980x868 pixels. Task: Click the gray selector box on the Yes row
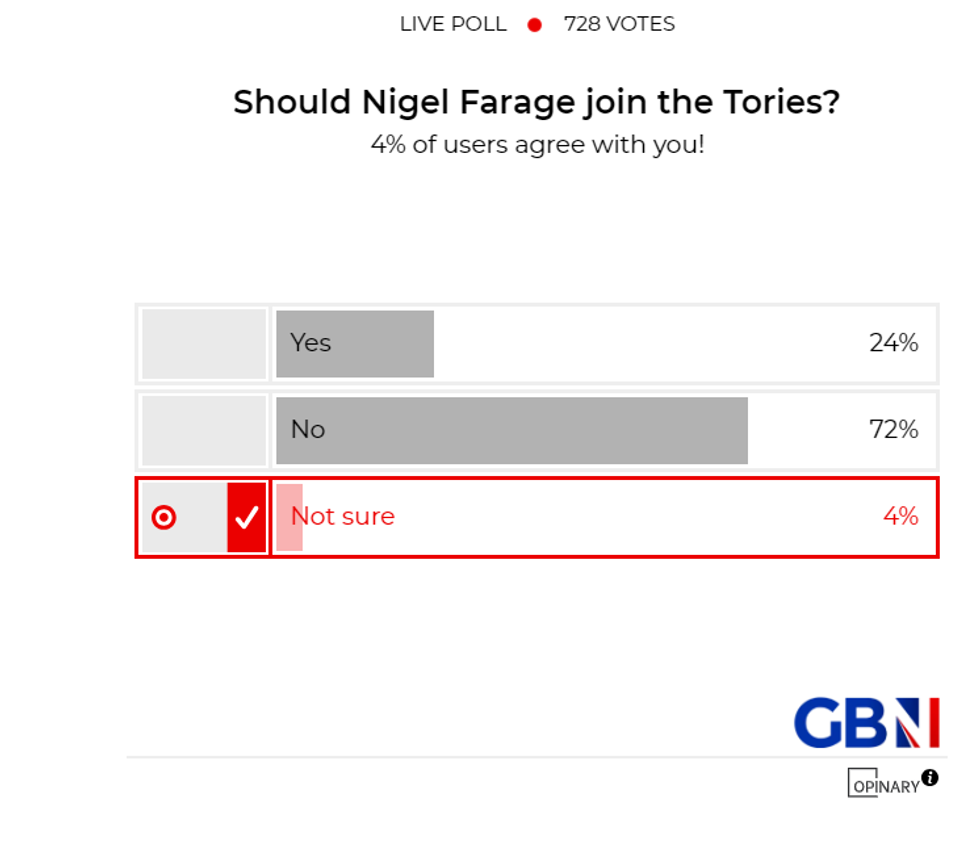pyautogui.click(x=202, y=343)
